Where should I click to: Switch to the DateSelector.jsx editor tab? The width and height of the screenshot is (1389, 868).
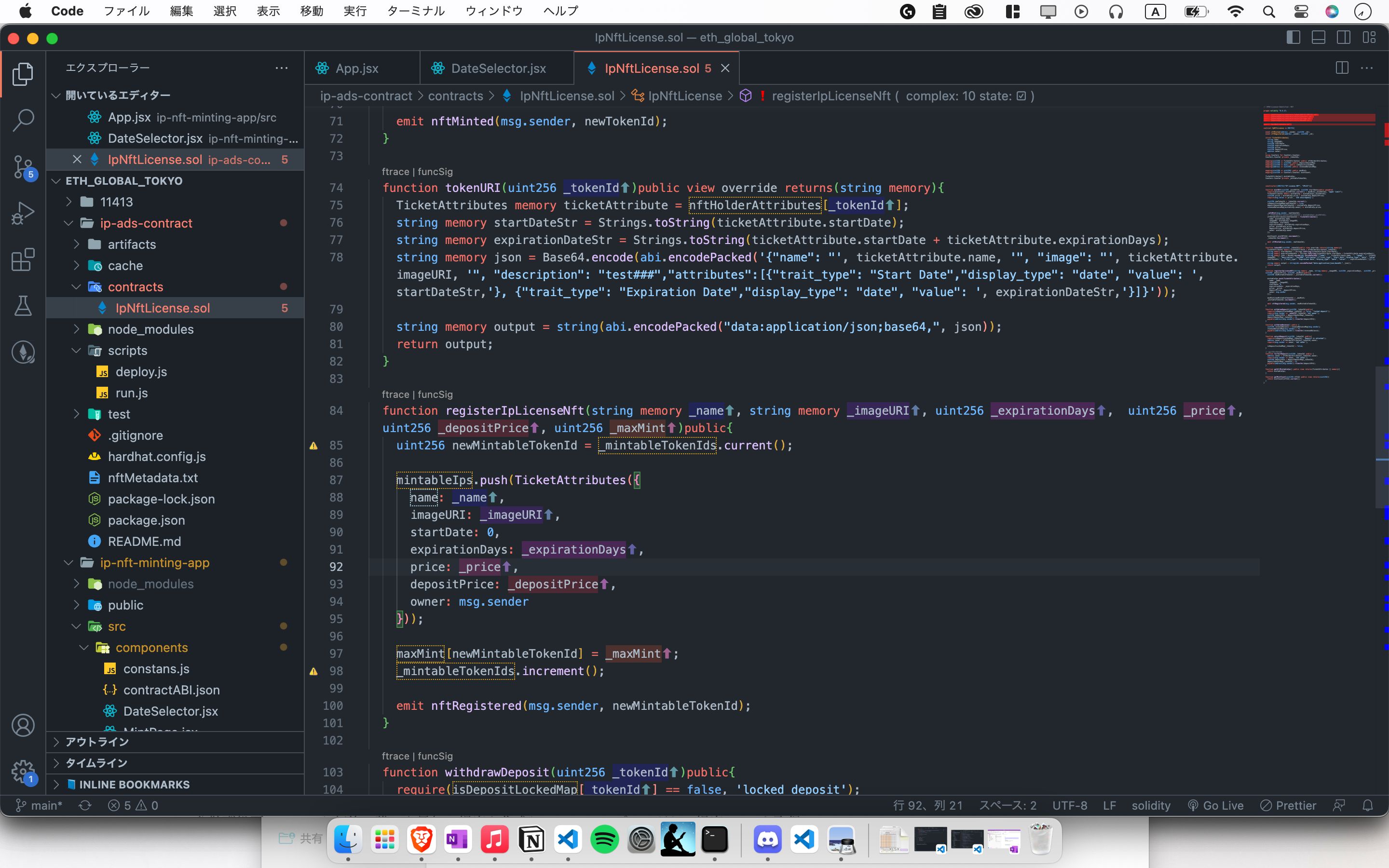pyautogui.click(x=497, y=68)
